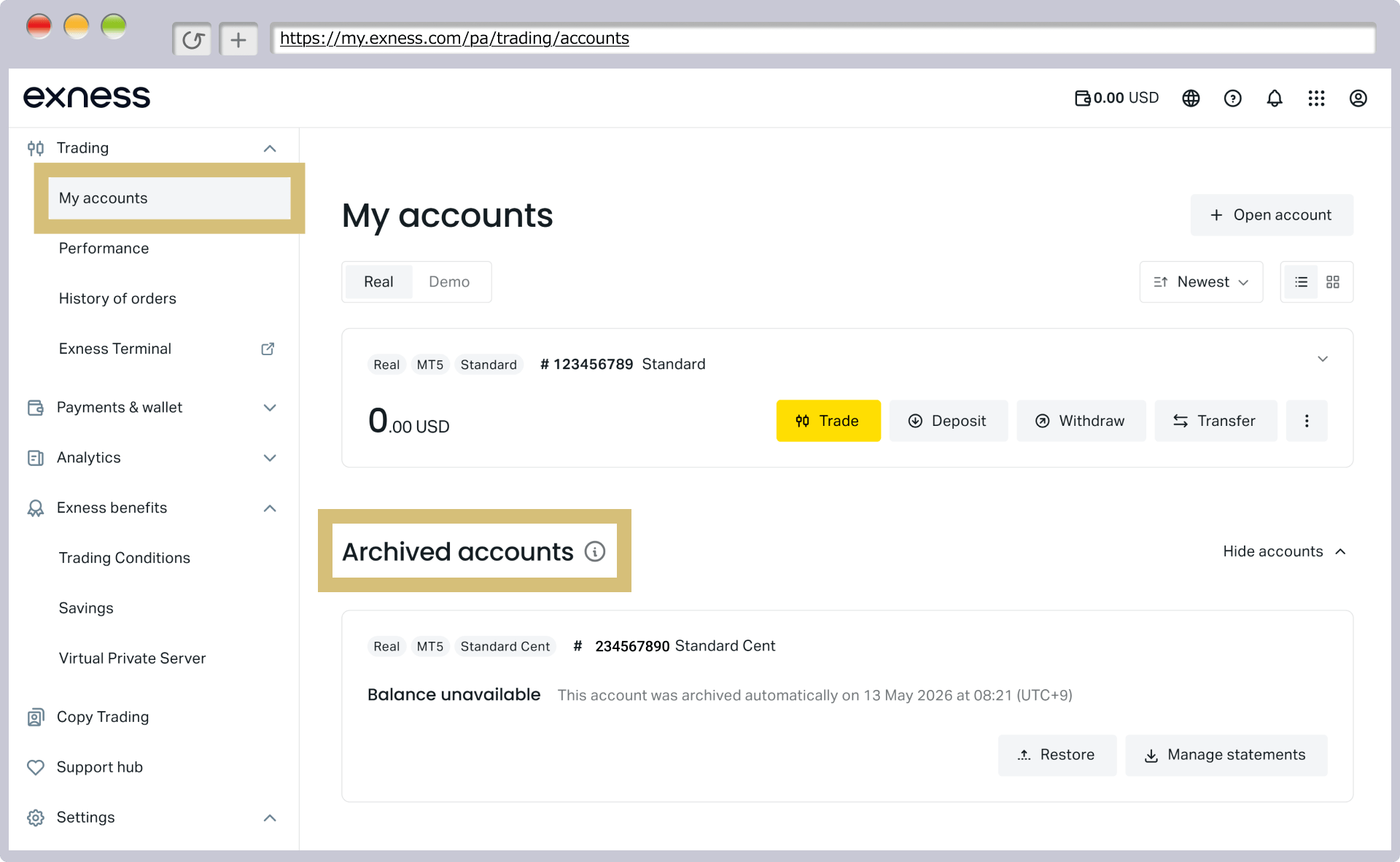
Task: Click Archived accounts info icon
Action: 595,551
